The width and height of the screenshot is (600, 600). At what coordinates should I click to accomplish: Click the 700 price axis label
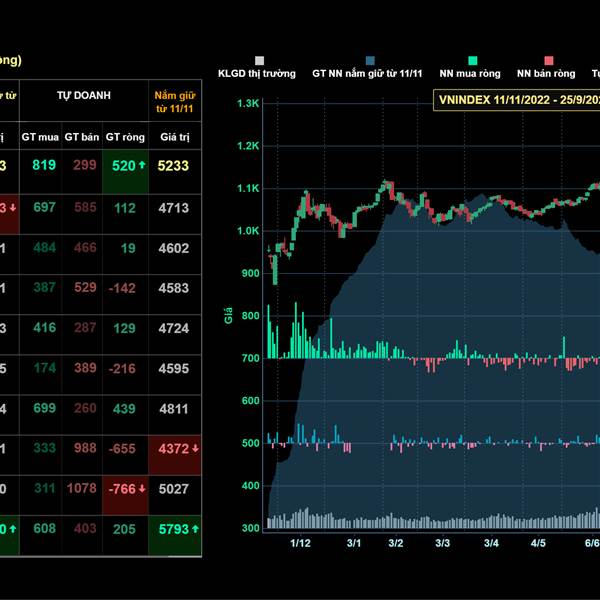[x=251, y=358]
